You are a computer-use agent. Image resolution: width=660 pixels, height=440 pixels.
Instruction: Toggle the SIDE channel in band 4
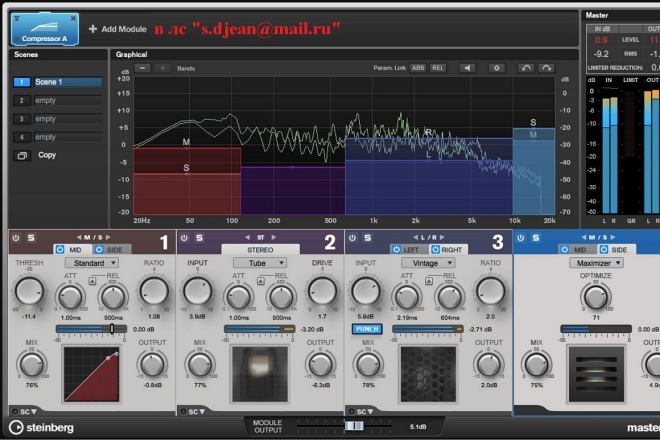coord(604,250)
